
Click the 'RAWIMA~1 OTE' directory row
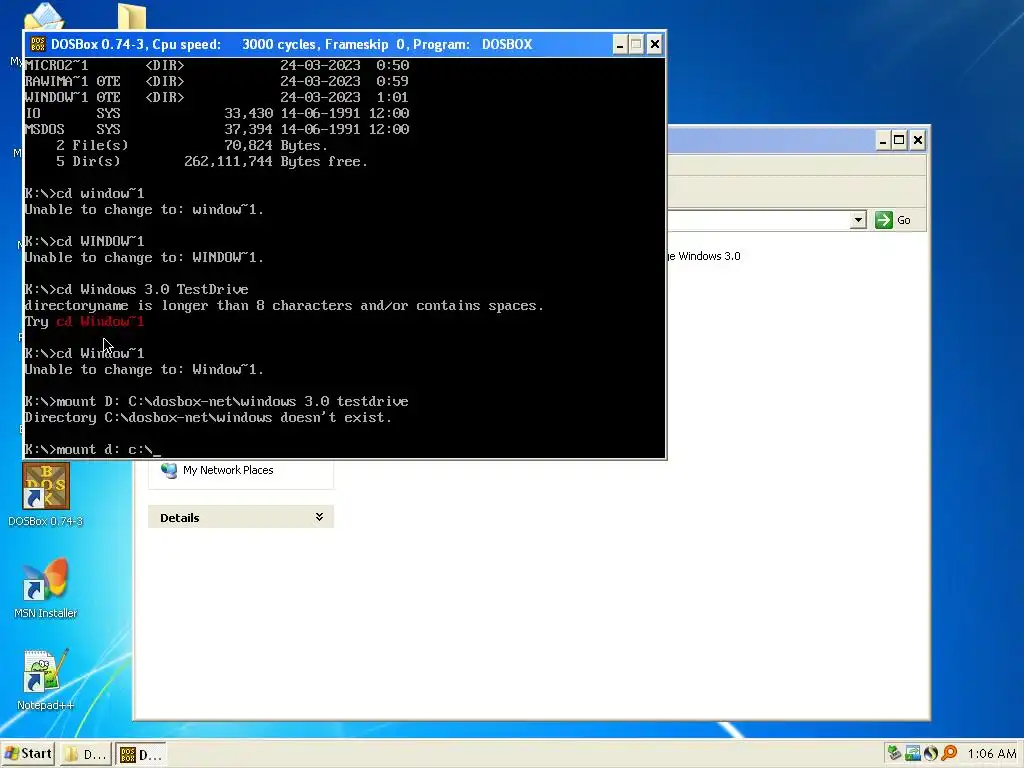(217, 82)
